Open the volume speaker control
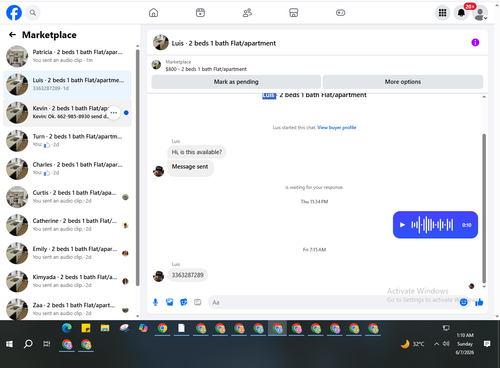Image resolution: width=500 pixels, height=368 pixels. (x=446, y=344)
